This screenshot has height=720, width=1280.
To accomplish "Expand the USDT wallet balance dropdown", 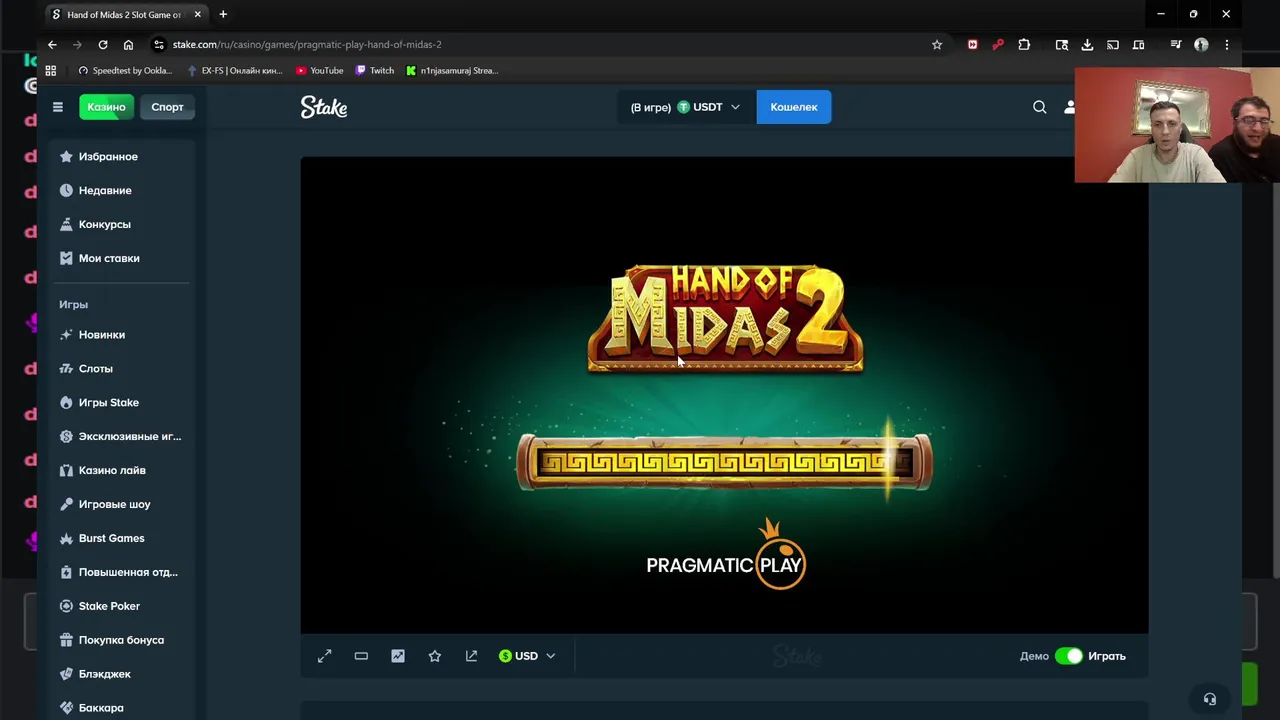I will (685, 107).
